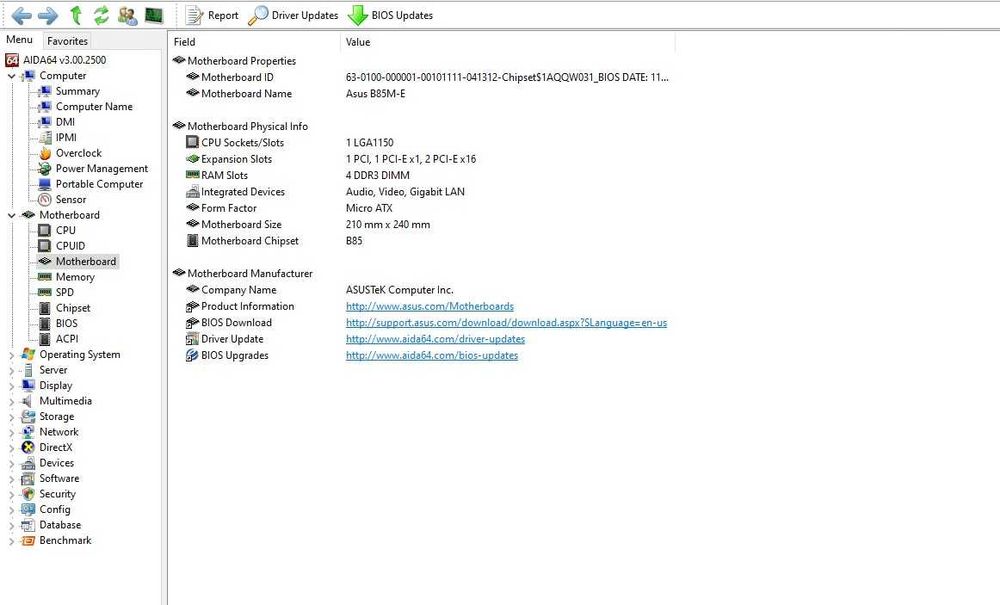Select the CPU Sockets/Slots row
1000x605 pixels.
click(290, 143)
